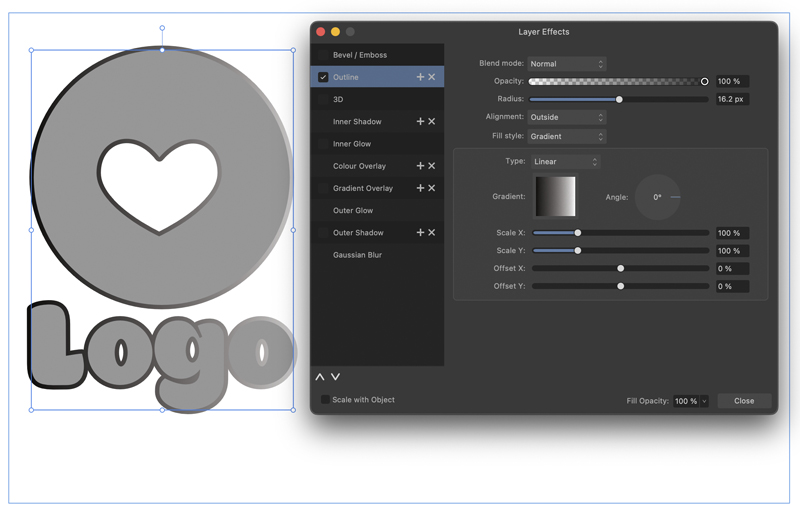This screenshot has width=800, height=511.
Task: Click the Opacity slider handle
Action: pyautogui.click(x=704, y=82)
